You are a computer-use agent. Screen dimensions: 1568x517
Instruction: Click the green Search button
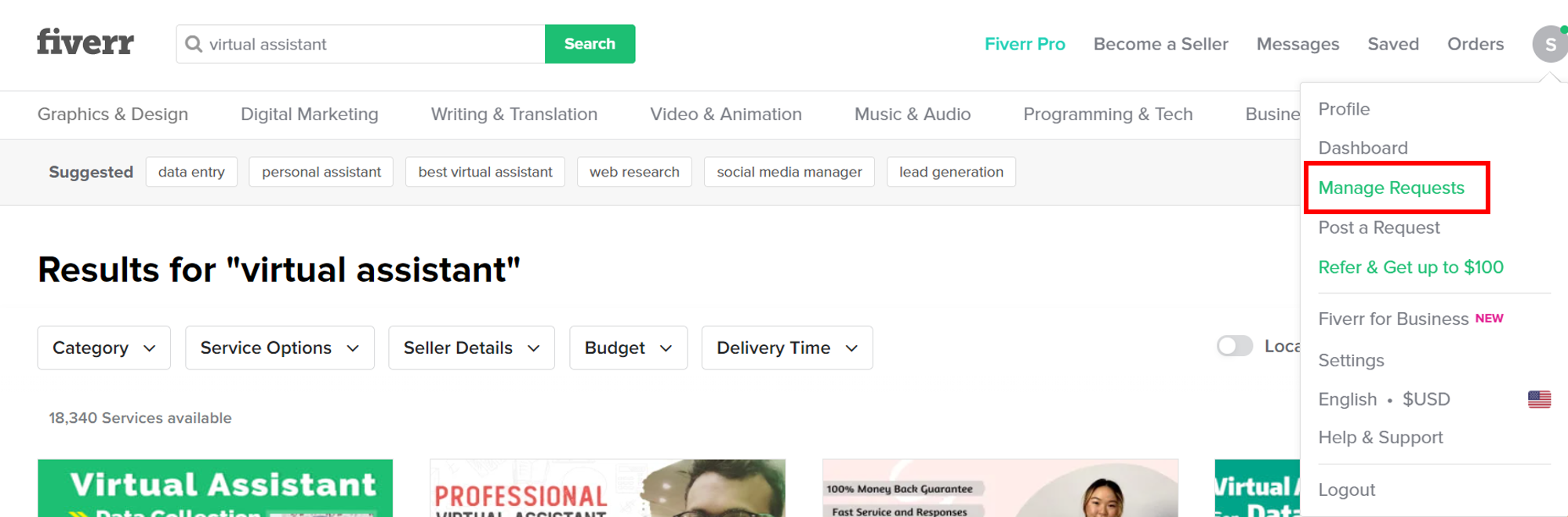(590, 44)
